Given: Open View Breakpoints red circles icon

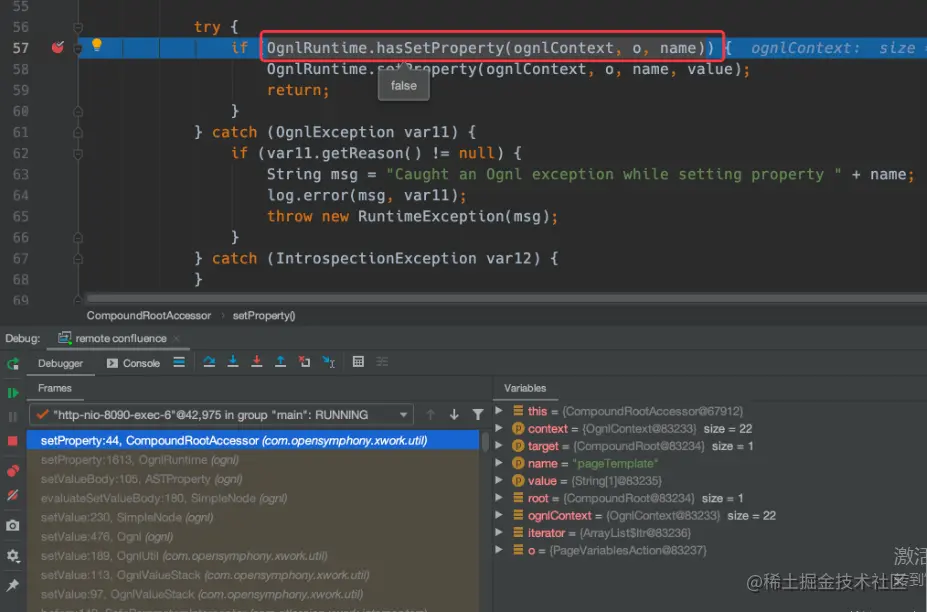Looking at the screenshot, I should 12,471.
